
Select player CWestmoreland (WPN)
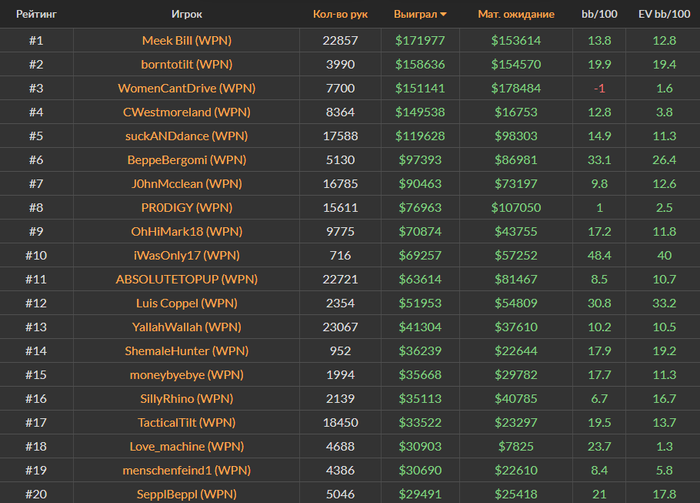187,112
